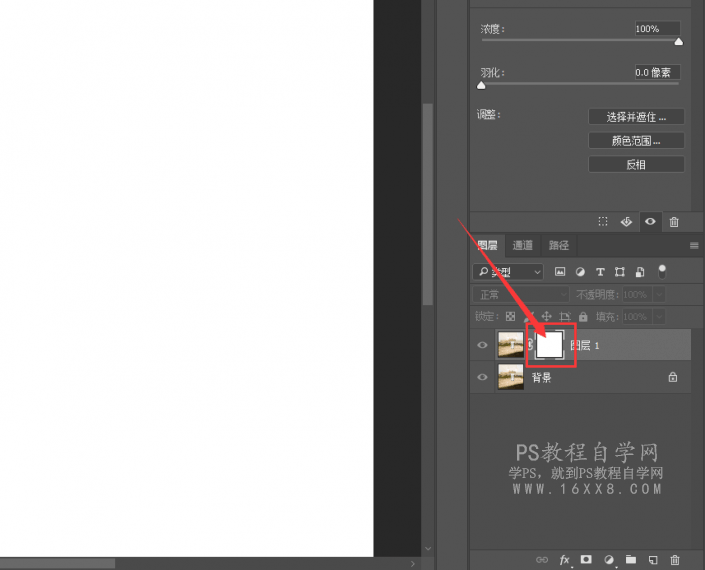Select the white layer mask thumbnail

coord(549,345)
